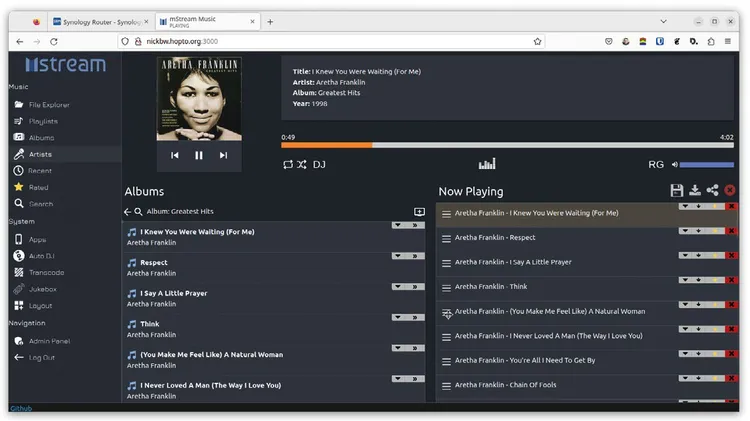This screenshot has width=750, height=421.
Task: Go back from the Greatest Hits album
Action: [x=127, y=211]
